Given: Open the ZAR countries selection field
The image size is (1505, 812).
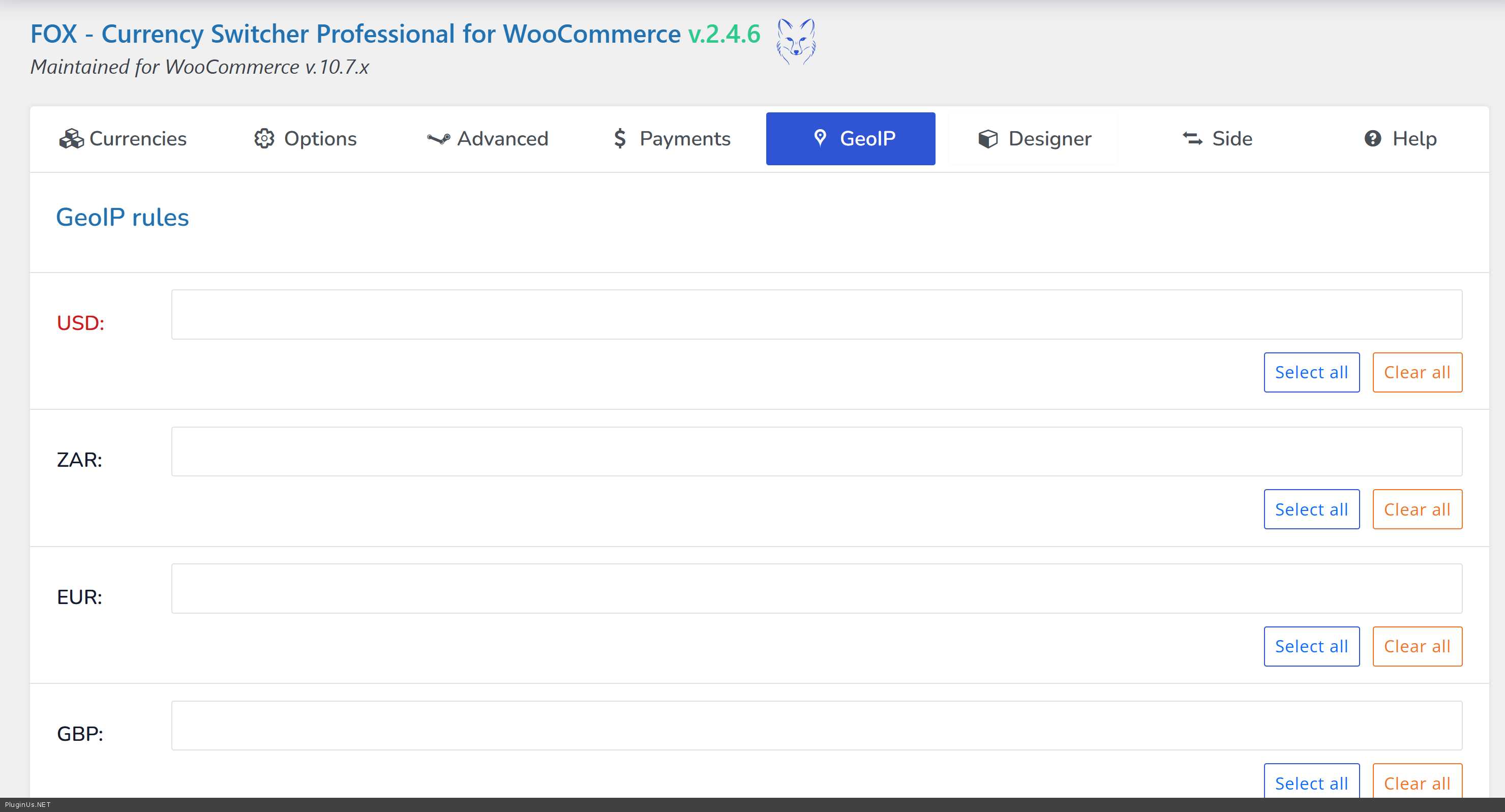Looking at the screenshot, I should click(816, 452).
